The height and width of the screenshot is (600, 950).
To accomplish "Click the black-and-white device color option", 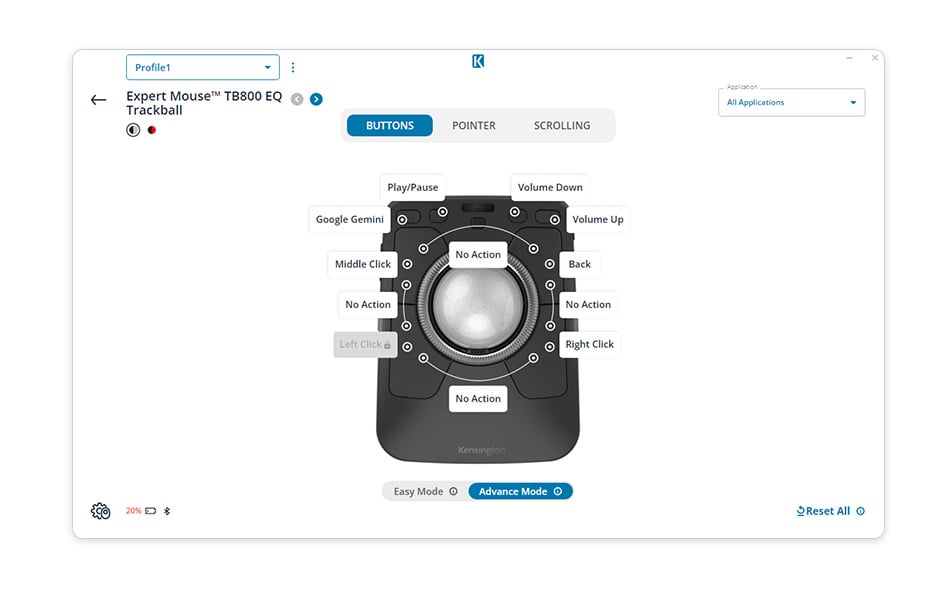I will (x=133, y=130).
